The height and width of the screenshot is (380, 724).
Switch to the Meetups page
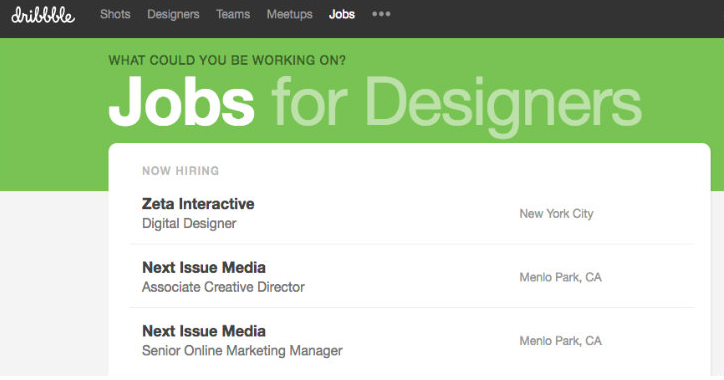[x=290, y=14]
